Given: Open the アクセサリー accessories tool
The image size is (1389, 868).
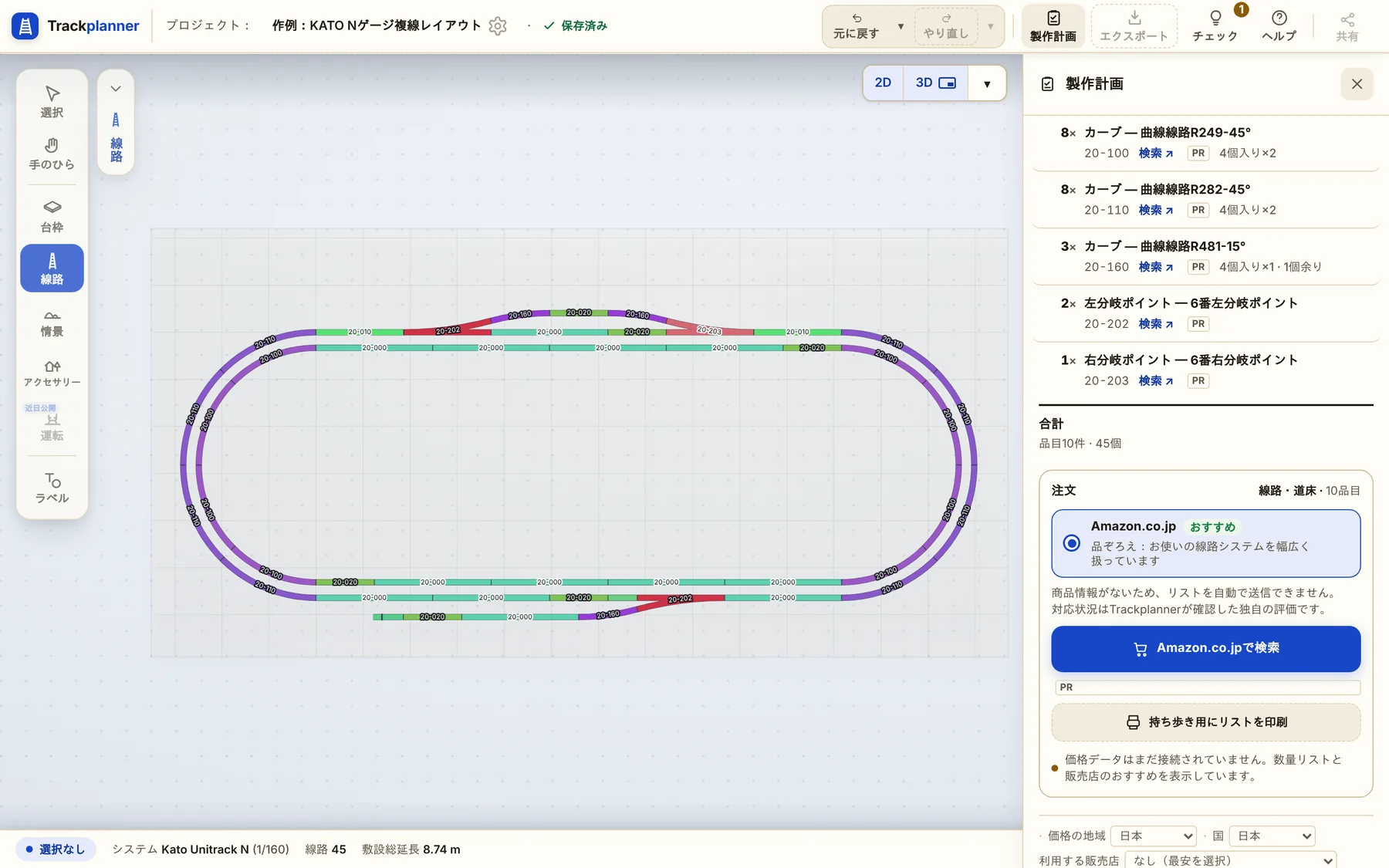Looking at the screenshot, I should (52, 373).
